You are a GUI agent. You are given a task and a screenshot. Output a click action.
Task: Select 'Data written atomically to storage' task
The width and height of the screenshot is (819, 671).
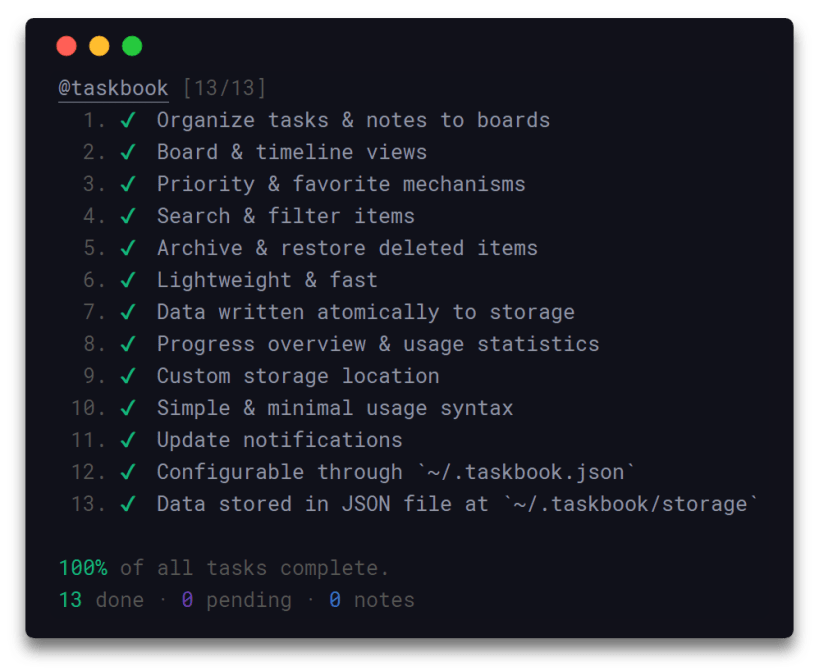(365, 312)
